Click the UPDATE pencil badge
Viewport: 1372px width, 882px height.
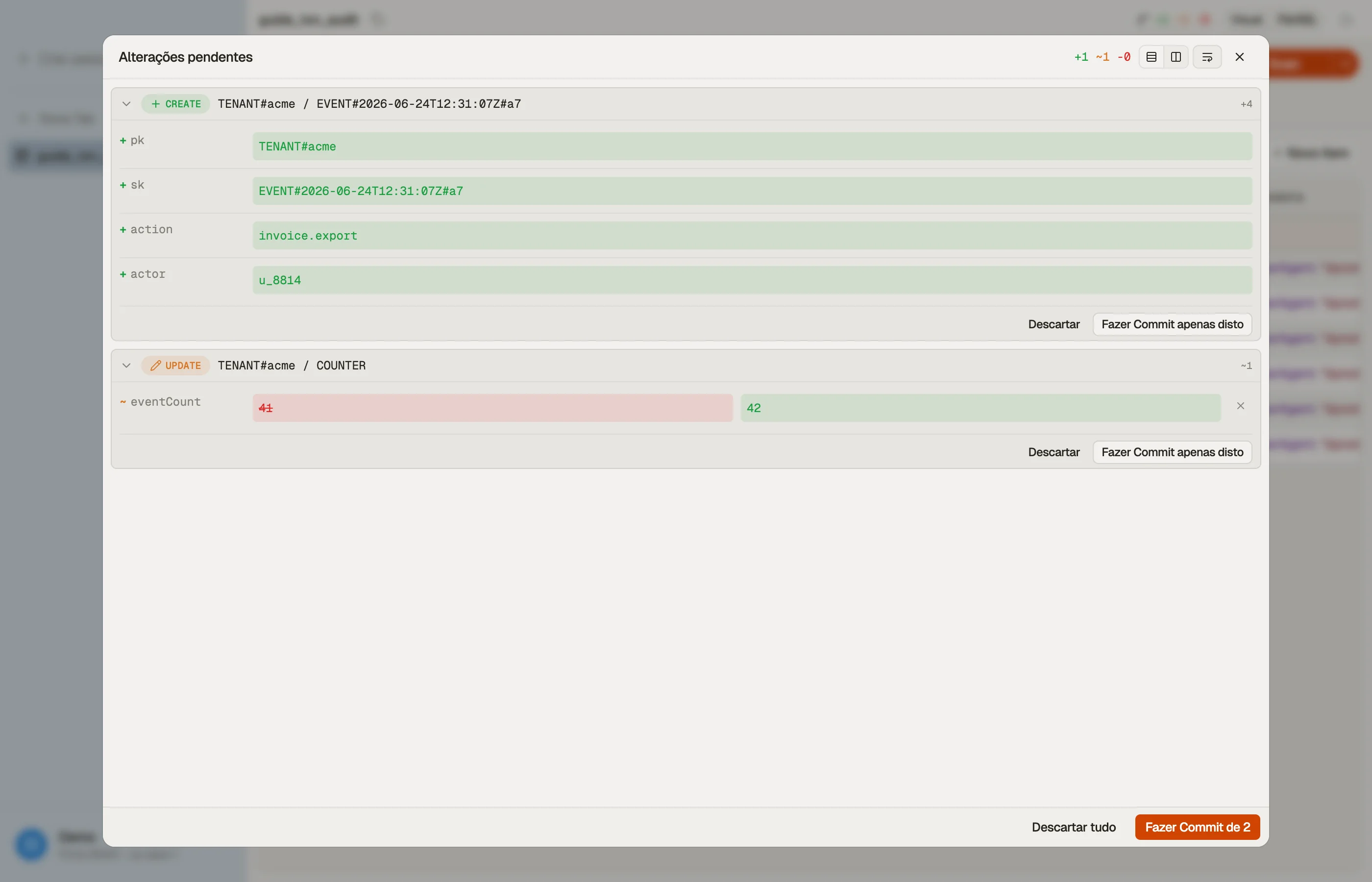tap(176, 366)
